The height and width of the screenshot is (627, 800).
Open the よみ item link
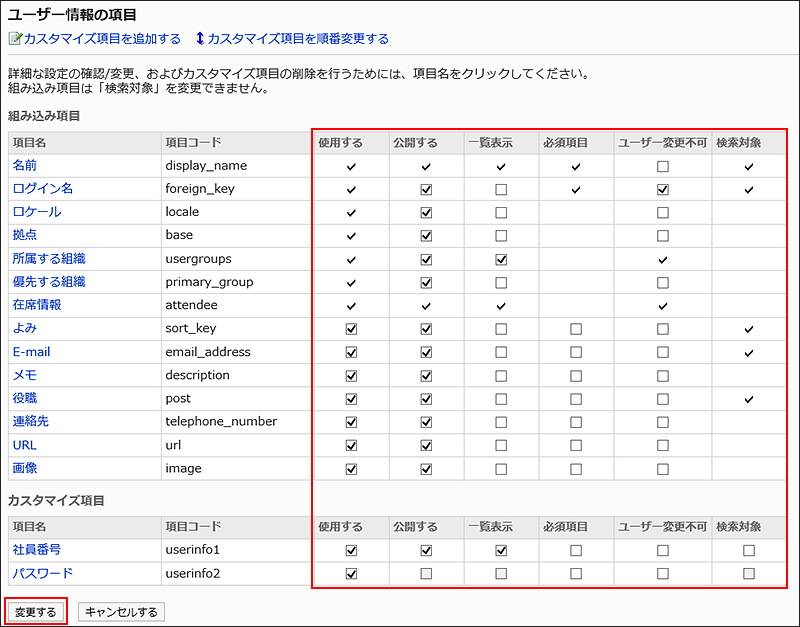coord(24,328)
